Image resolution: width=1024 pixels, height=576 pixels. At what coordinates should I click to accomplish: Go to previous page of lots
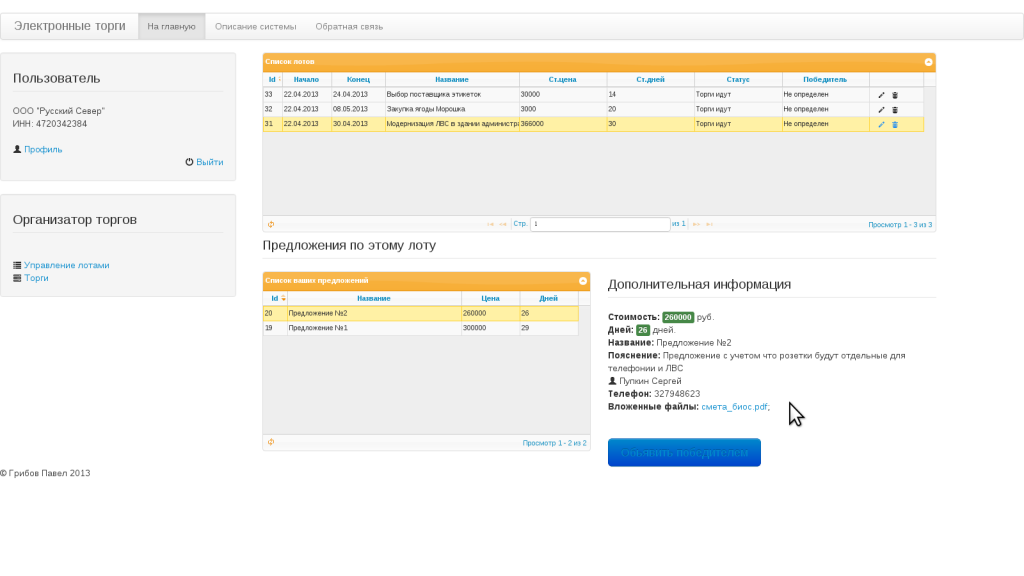[503, 224]
